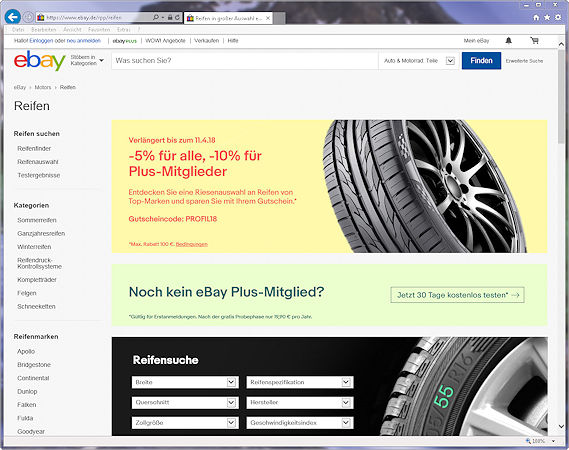Go back with the browser back arrow
Screen dimensions: 569x450
(13, 17)
